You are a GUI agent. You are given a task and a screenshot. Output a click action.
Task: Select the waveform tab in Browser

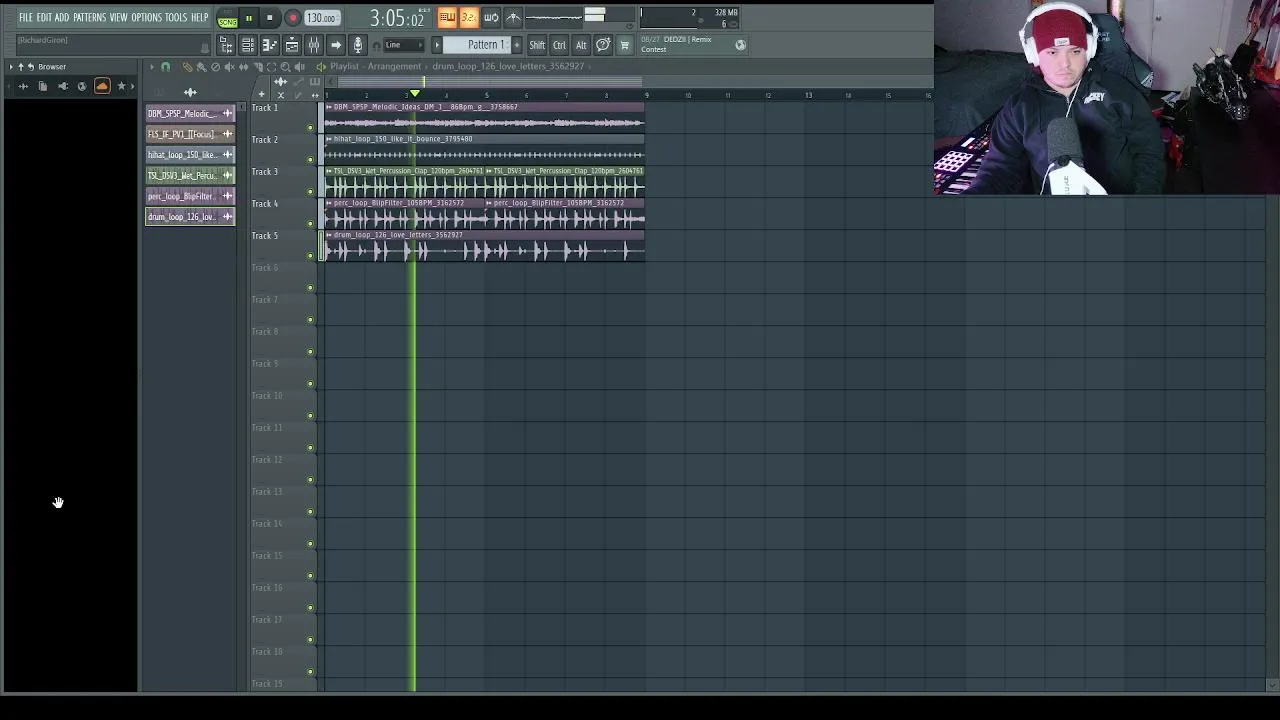coord(23,86)
